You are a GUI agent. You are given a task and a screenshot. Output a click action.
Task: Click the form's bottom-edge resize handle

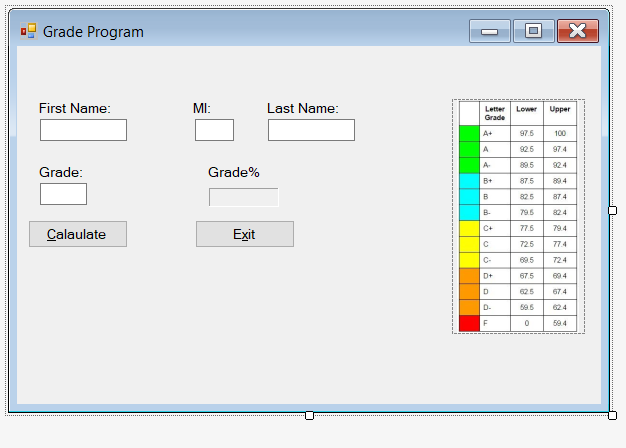point(309,416)
